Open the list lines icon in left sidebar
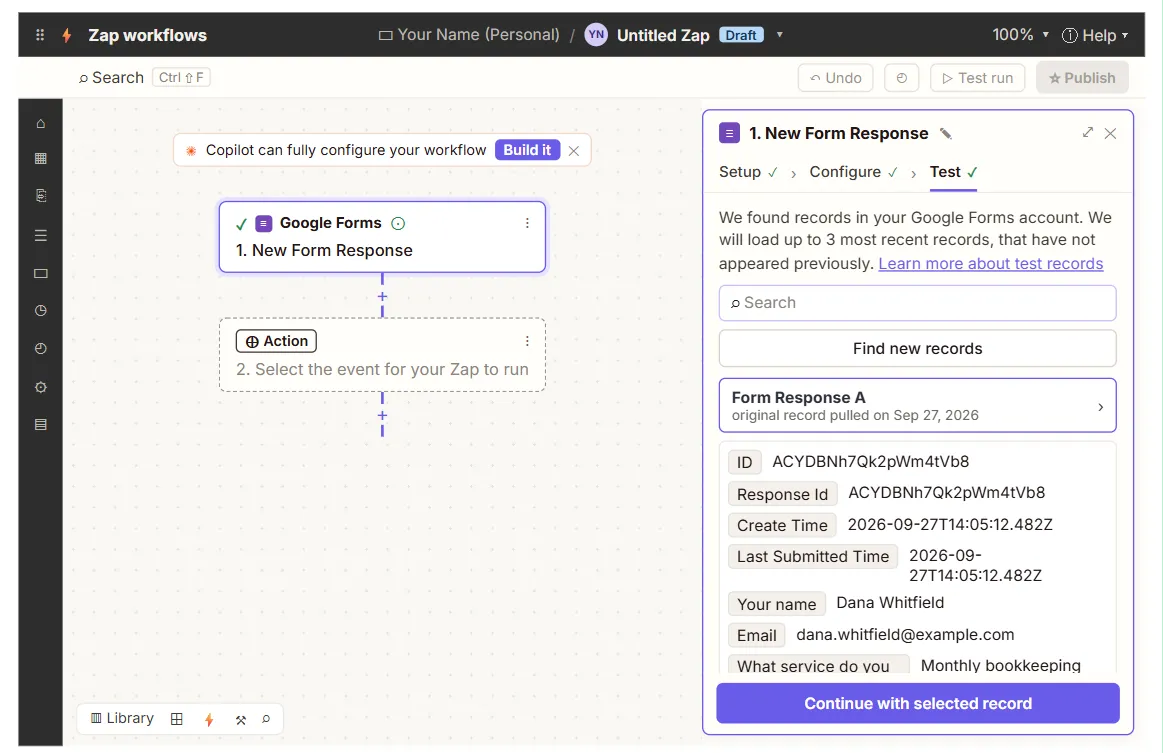The width and height of the screenshot is (1163, 753). click(x=41, y=235)
